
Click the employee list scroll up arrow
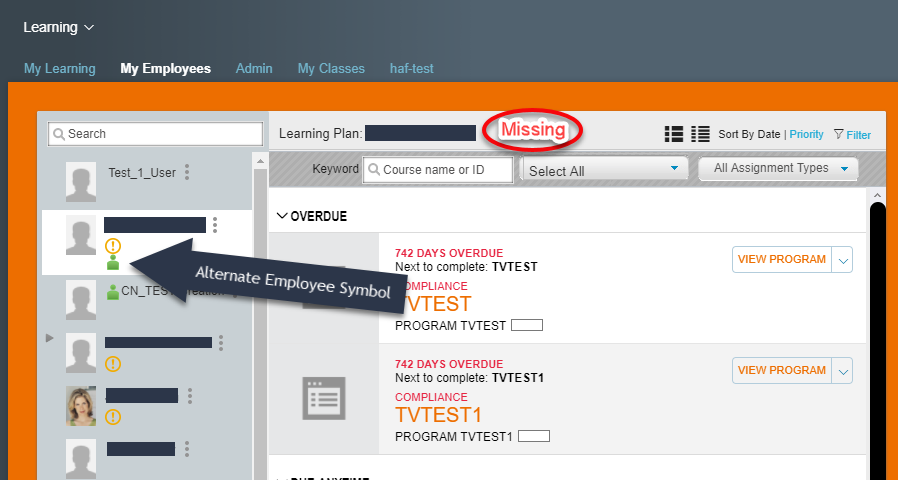click(x=260, y=162)
